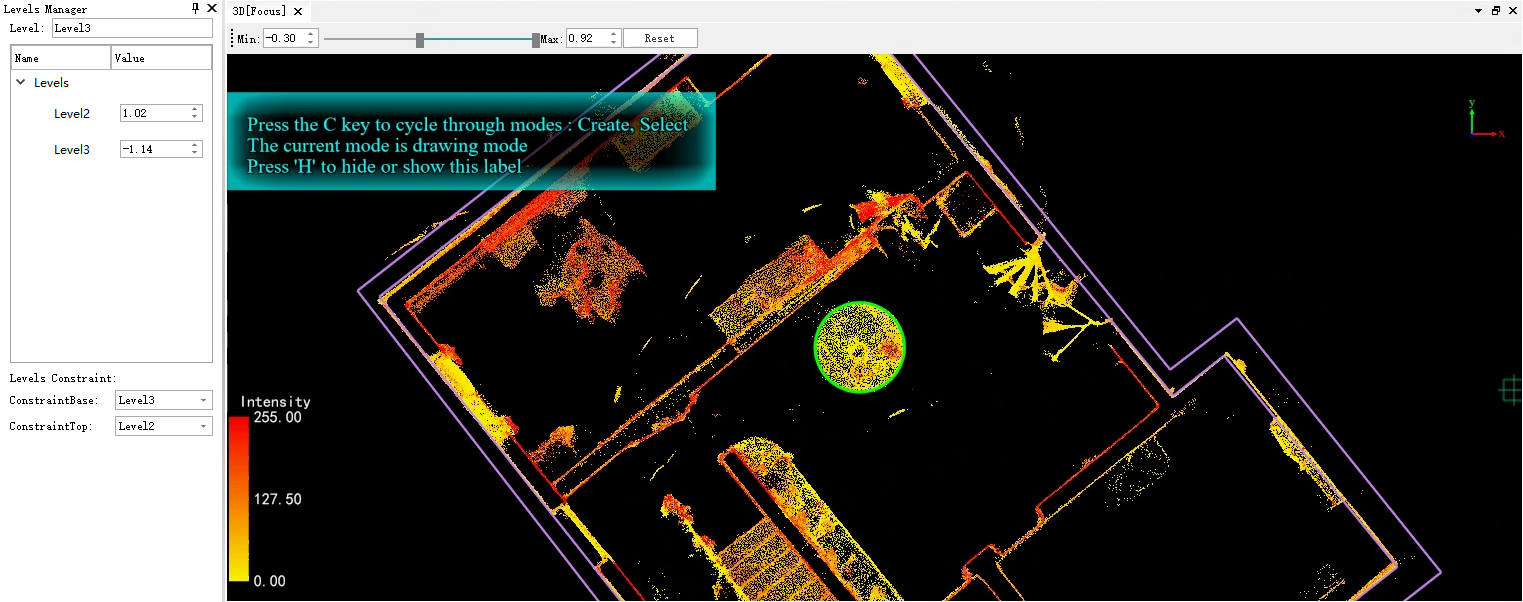Open the viewport tab list dropdown arrow

[1479, 11]
